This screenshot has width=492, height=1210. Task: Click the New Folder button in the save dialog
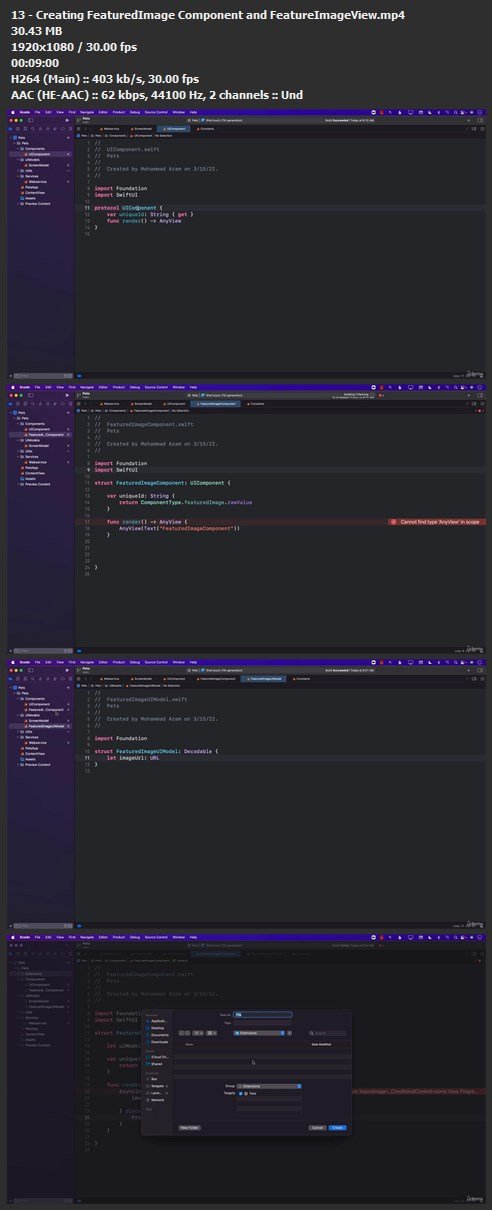189,1127
